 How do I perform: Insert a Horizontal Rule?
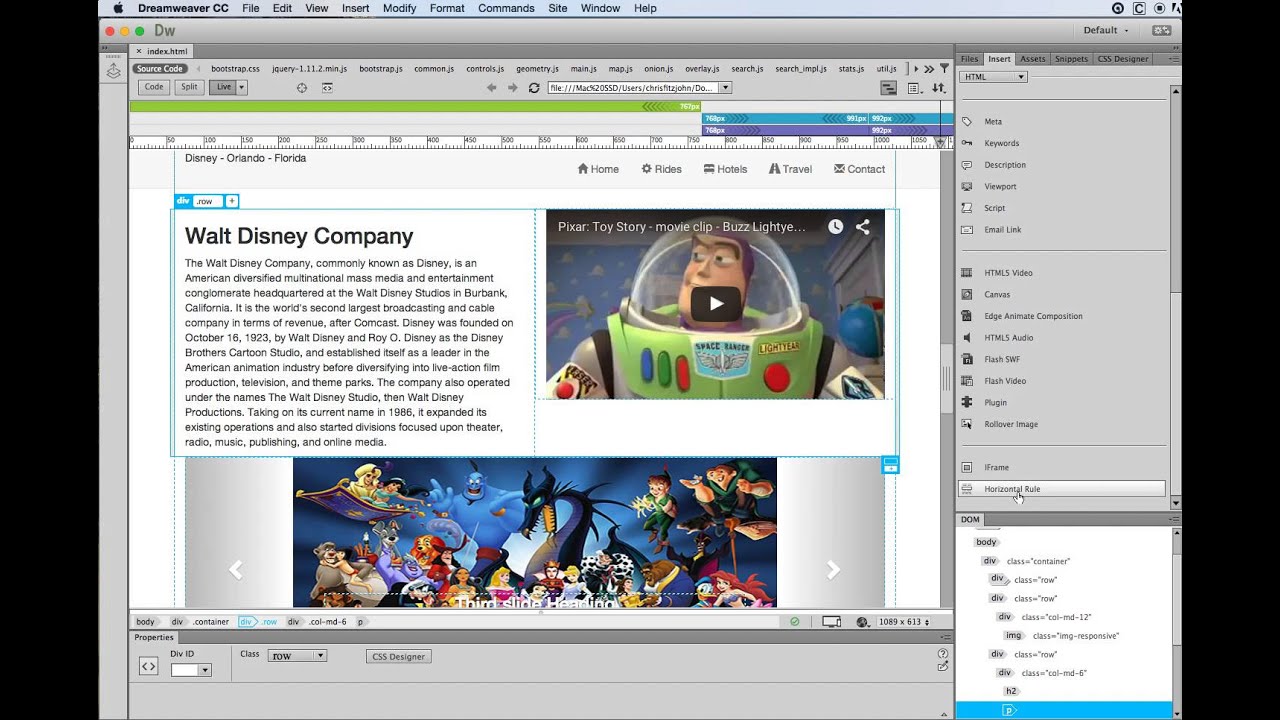(1062, 489)
